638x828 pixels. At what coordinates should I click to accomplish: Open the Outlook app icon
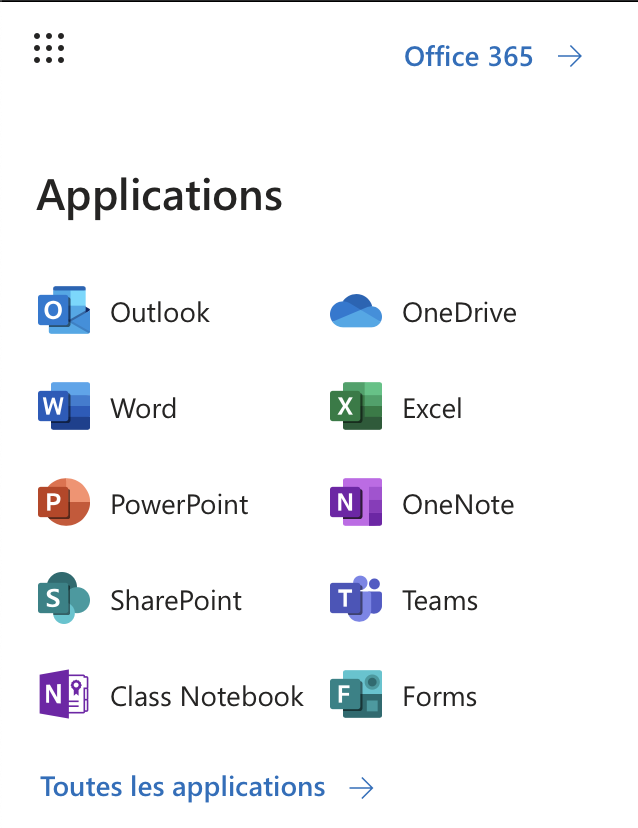pos(64,310)
